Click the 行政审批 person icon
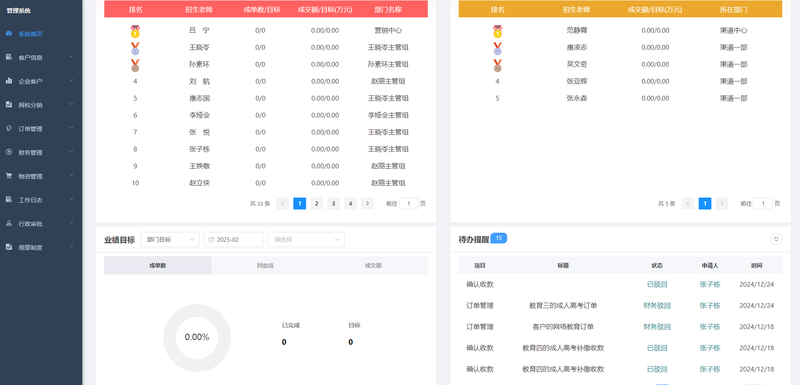This screenshot has height=385, width=800. (x=9, y=223)
